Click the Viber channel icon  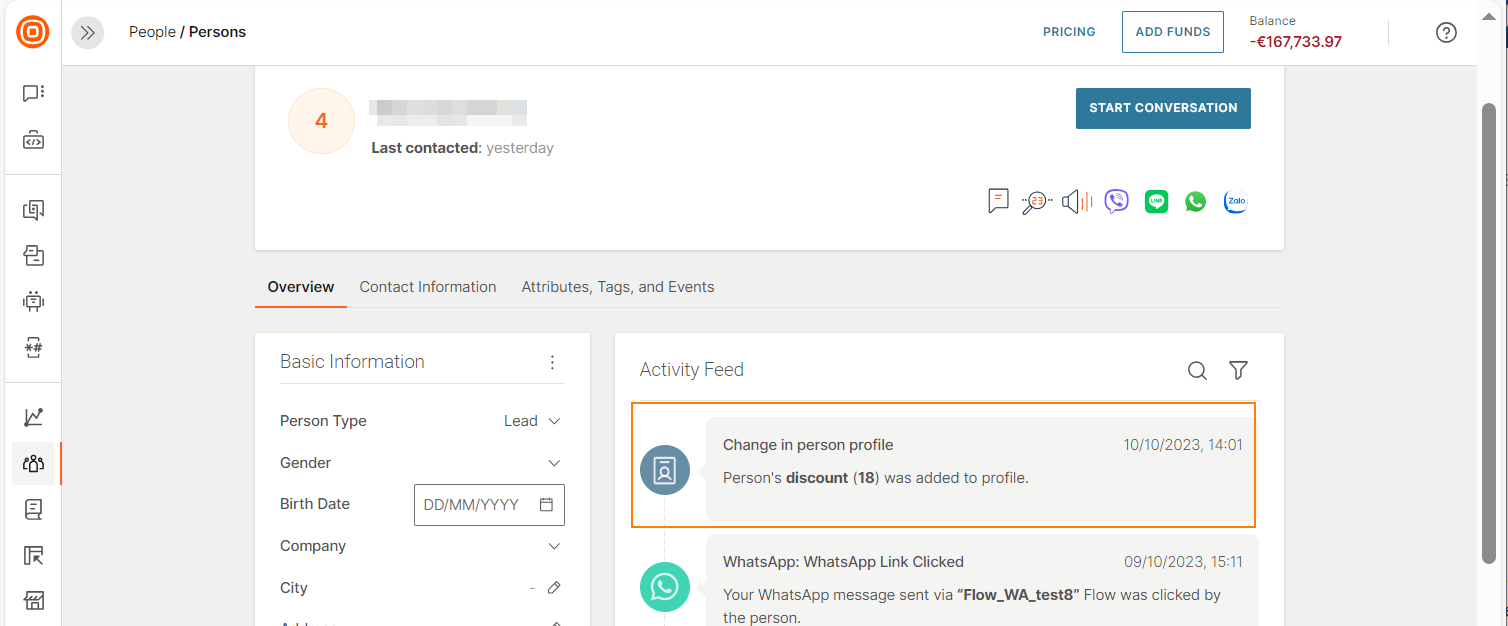tap(1116, 202)
